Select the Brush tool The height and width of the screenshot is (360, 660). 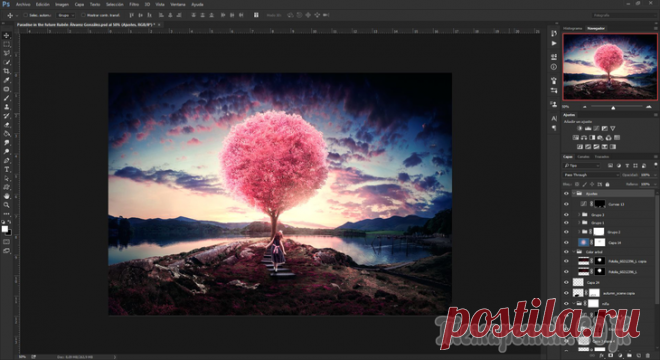(x=6, y=98)
